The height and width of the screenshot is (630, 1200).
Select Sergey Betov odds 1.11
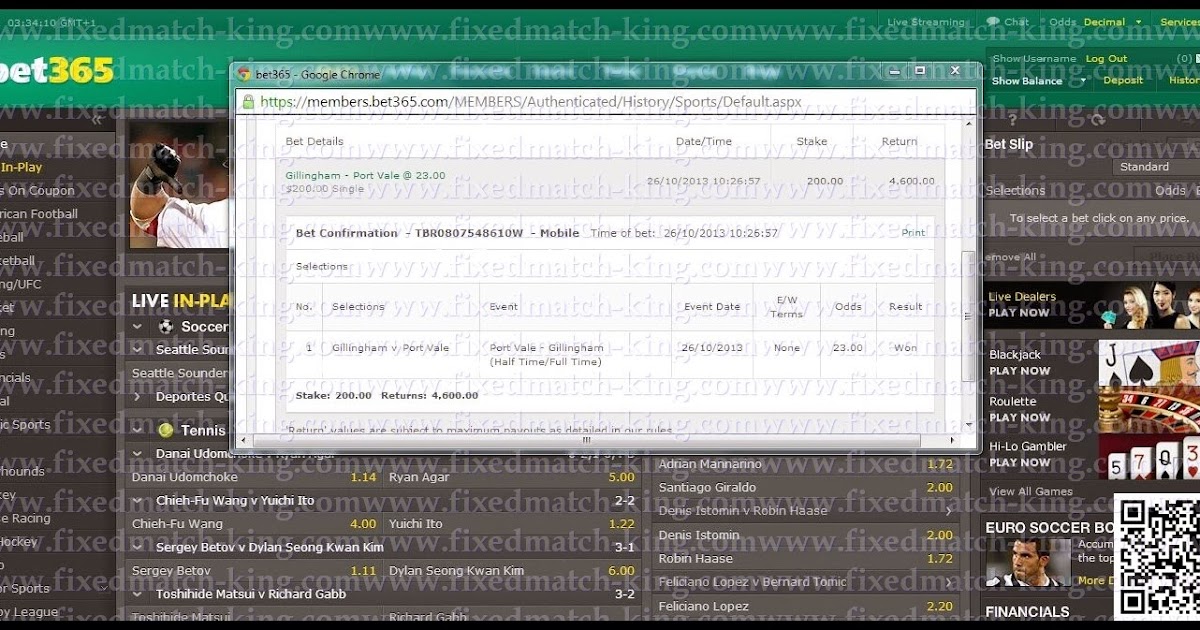pos(363,571)
